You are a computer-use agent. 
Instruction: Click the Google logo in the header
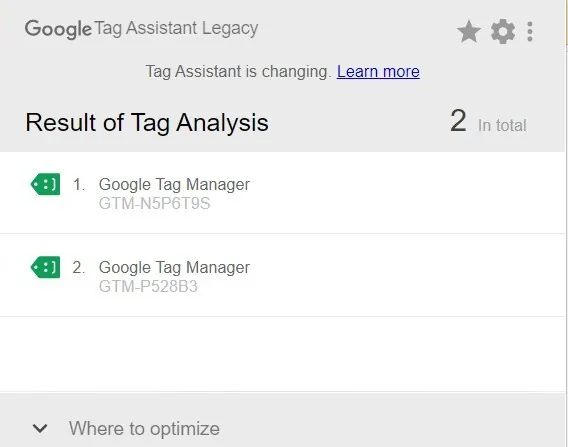tap(58, 29)
